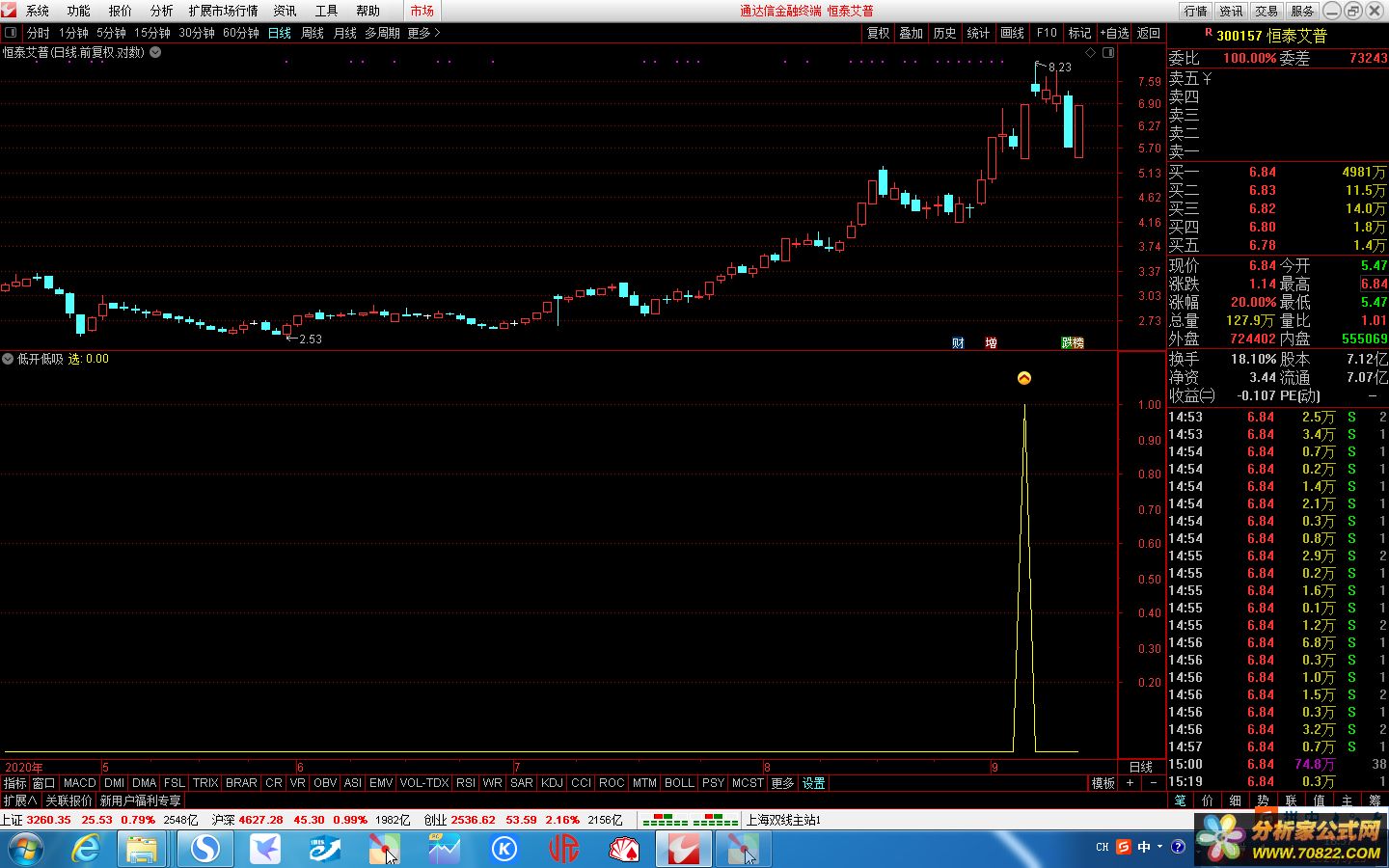Click the Sogou input method tray icon
The width and height of the screenshot is (1389, 868).
tap(1124, 847)
